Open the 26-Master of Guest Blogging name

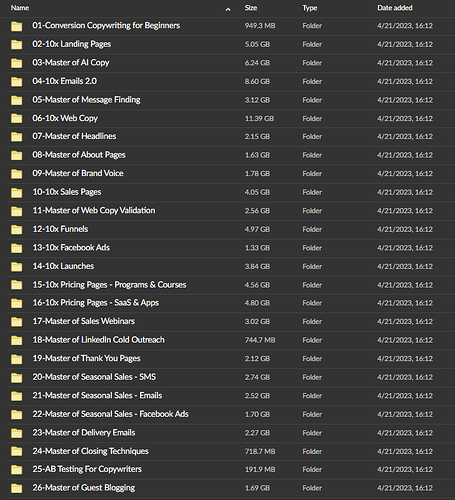point(84,488)
